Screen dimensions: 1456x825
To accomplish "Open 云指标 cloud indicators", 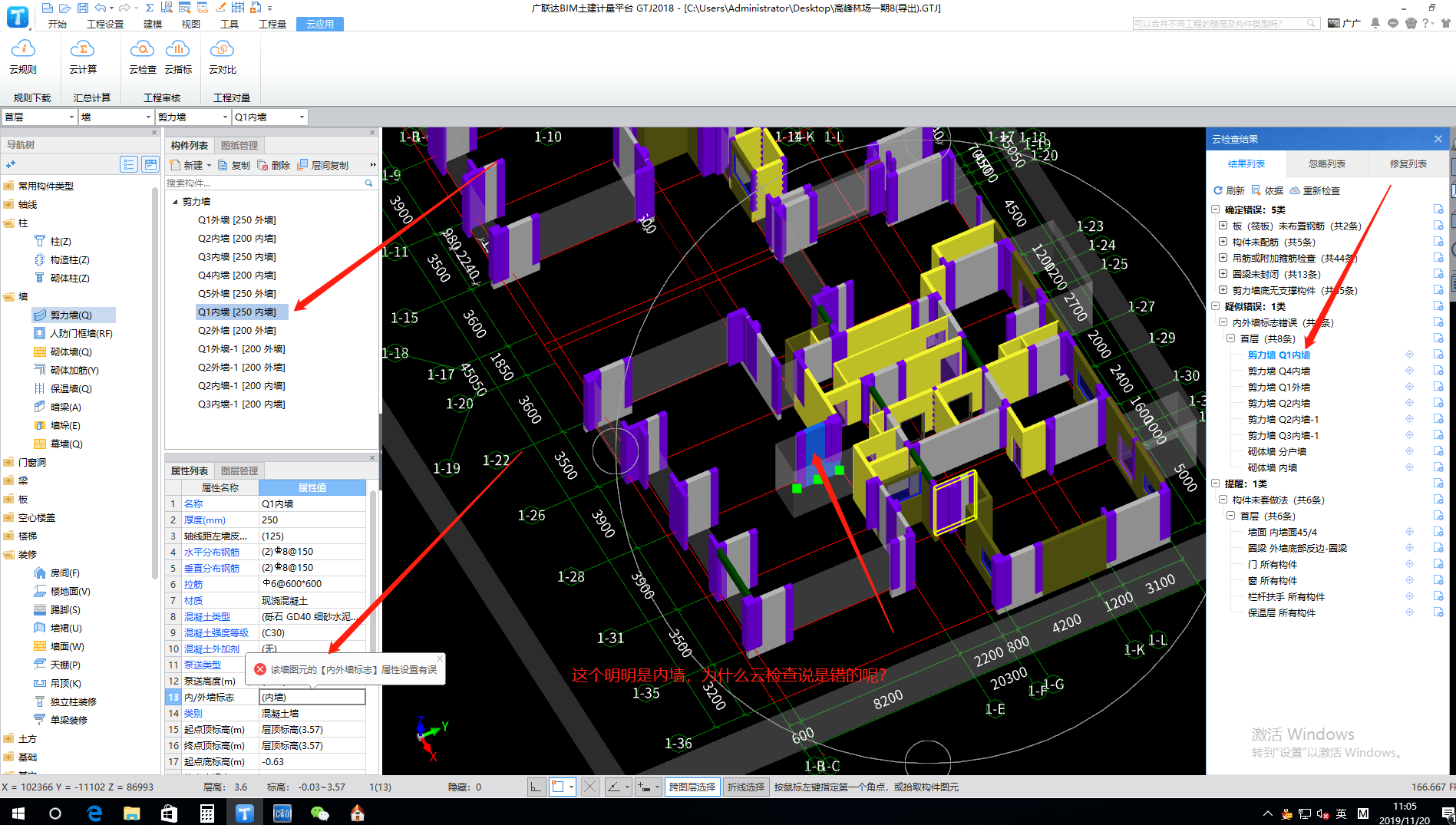I will point(177,57).
